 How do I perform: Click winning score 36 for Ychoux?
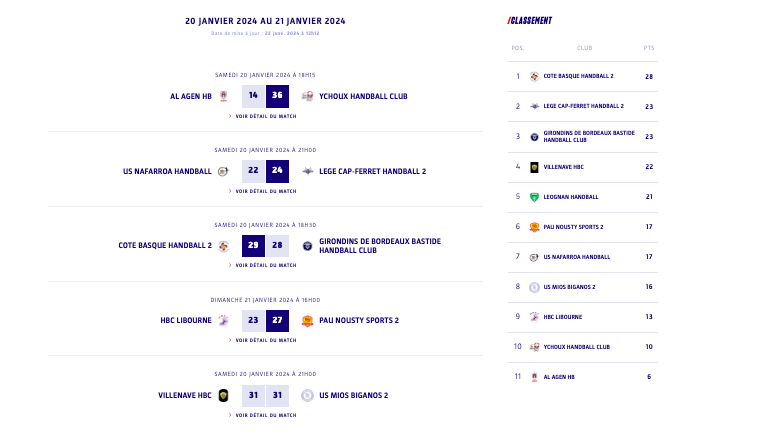click(x=277, y=96)
